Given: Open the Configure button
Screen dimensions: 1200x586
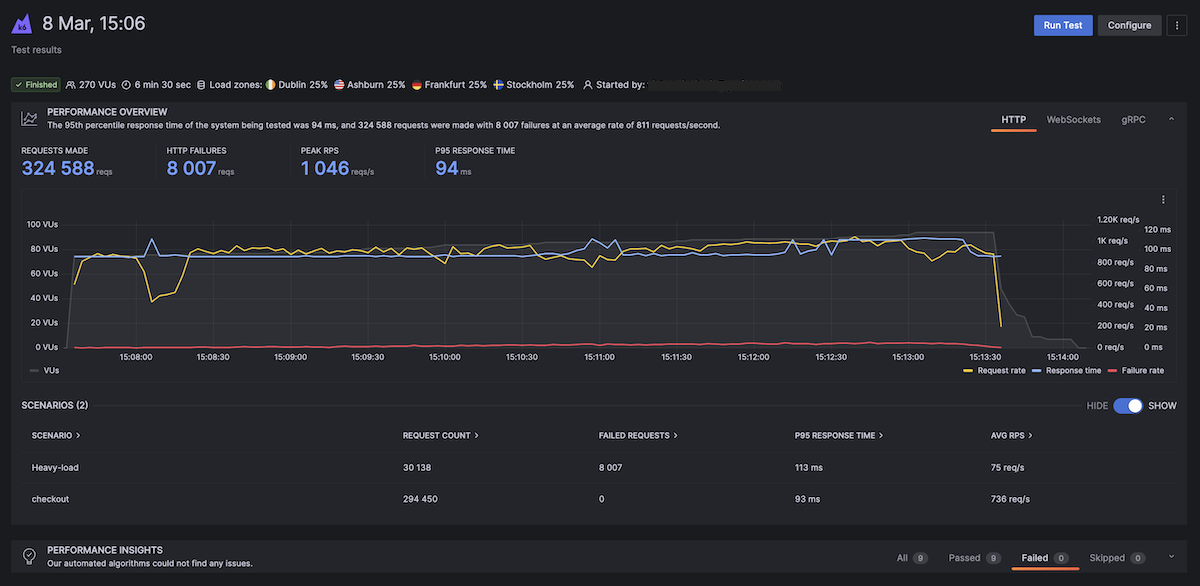Looking at the screenshot, I should pyautogui.click(x=1129, y=25).
